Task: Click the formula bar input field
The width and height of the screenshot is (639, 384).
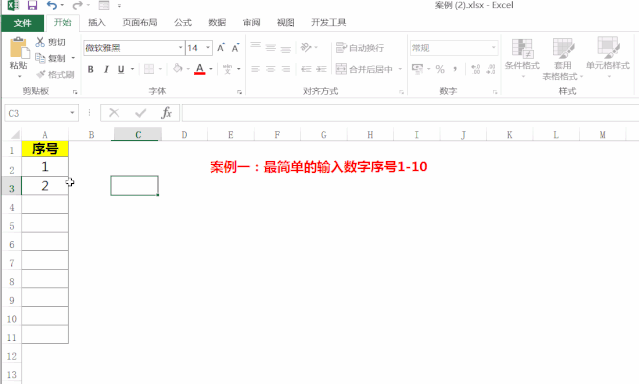Action: [410, 113]
